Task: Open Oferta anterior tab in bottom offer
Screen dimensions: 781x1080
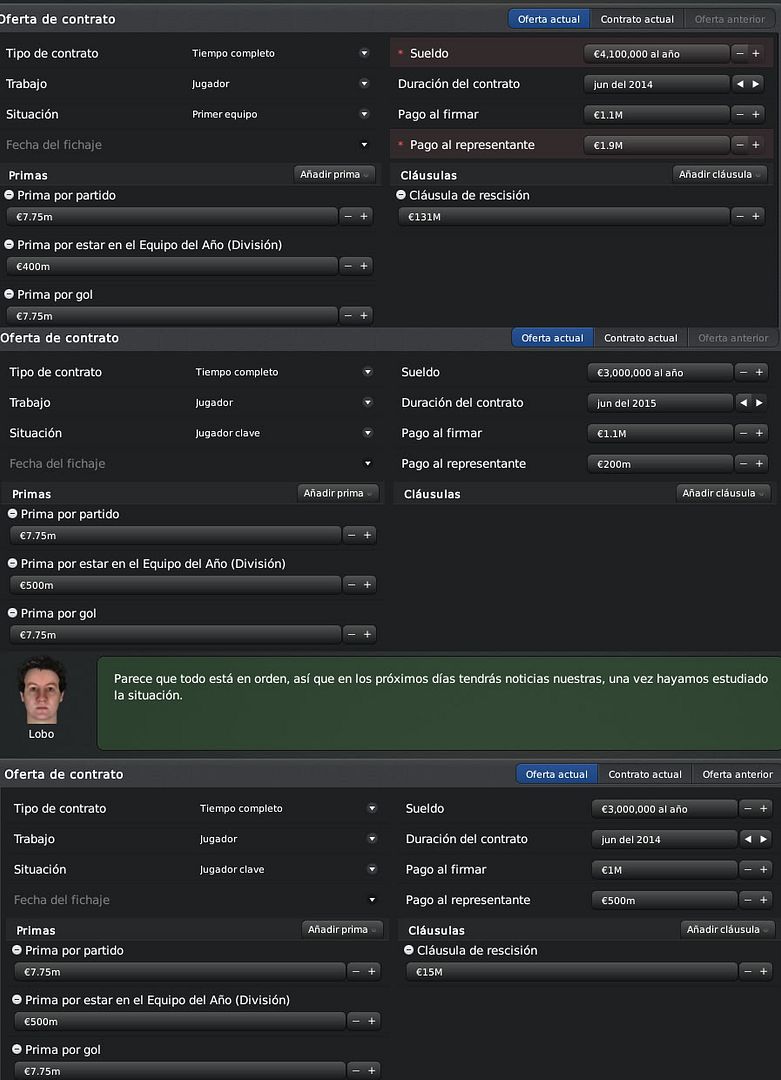Action: coord(737,774)
